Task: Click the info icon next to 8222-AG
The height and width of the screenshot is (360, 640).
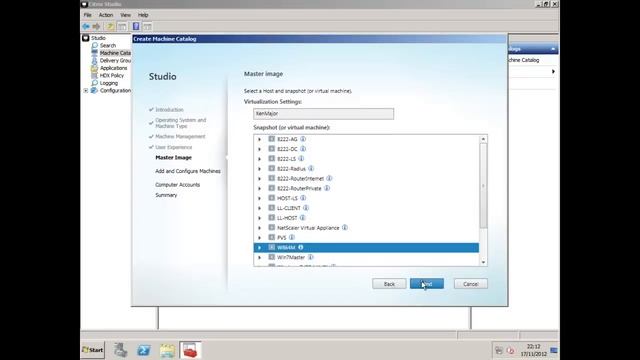Action: (x=303, y=139)
